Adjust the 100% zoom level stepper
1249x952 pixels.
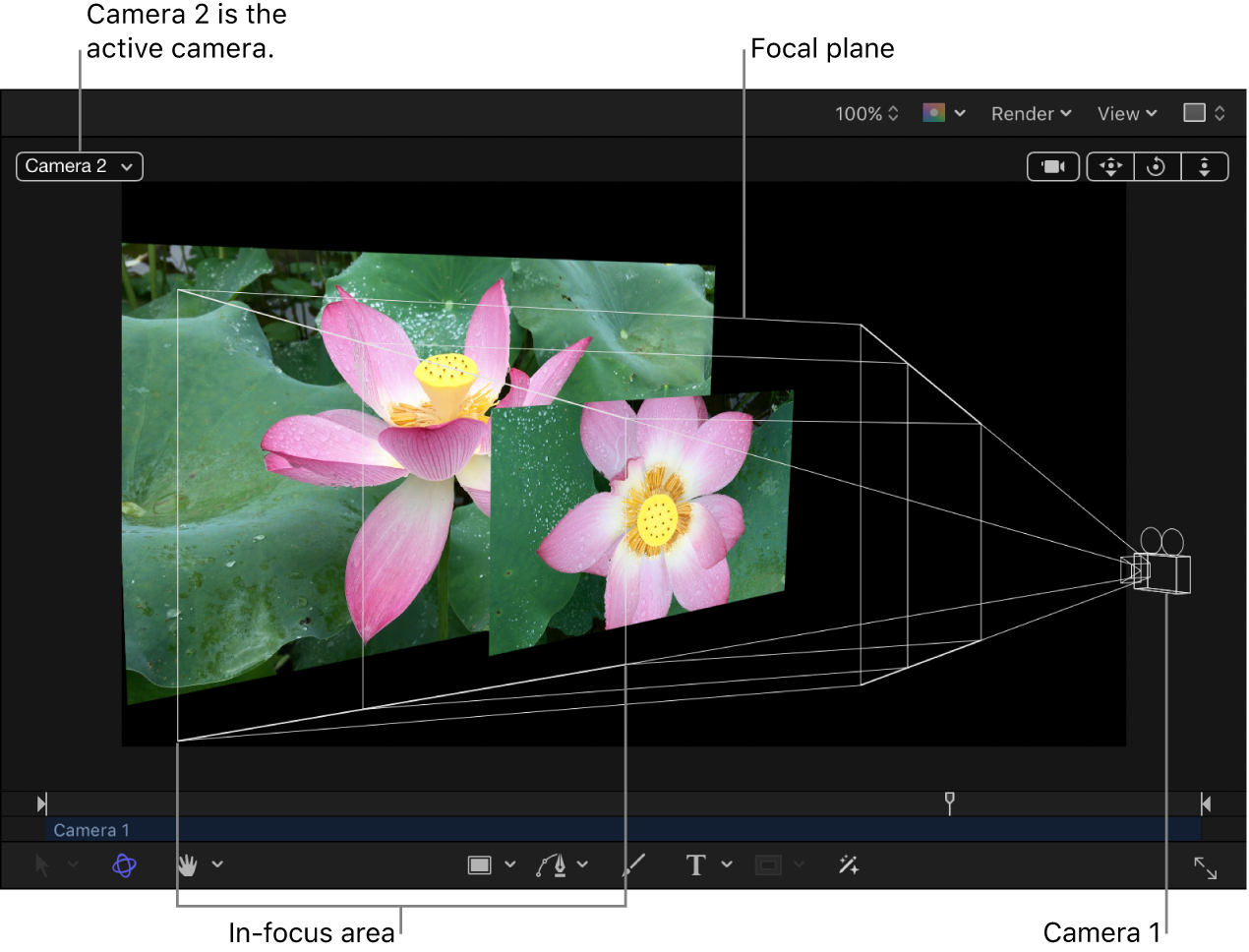pyautogui.click(x=894, y=113)
